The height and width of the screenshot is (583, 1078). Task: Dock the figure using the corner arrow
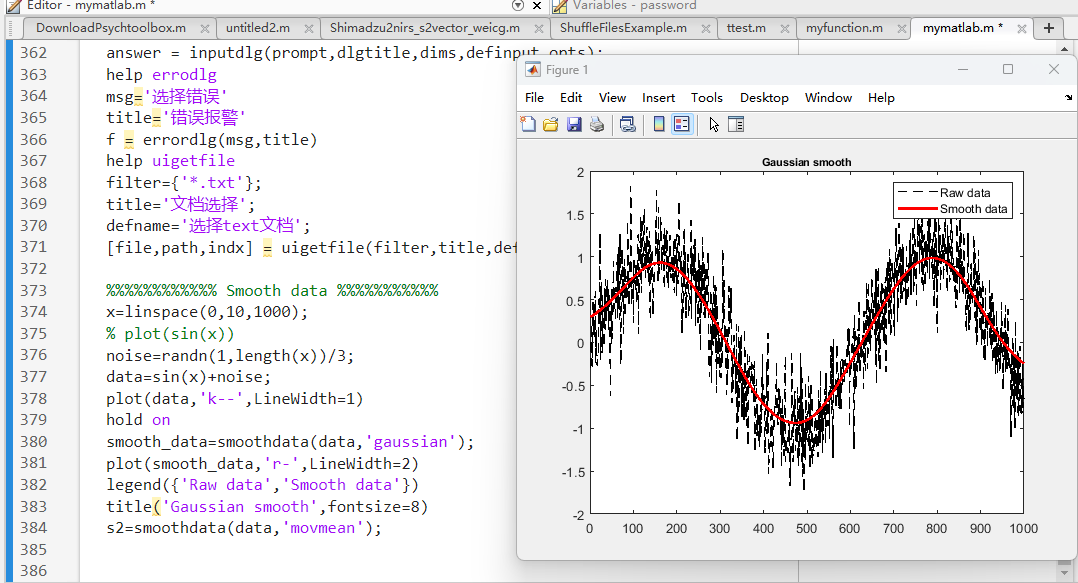pos(1068,98)
